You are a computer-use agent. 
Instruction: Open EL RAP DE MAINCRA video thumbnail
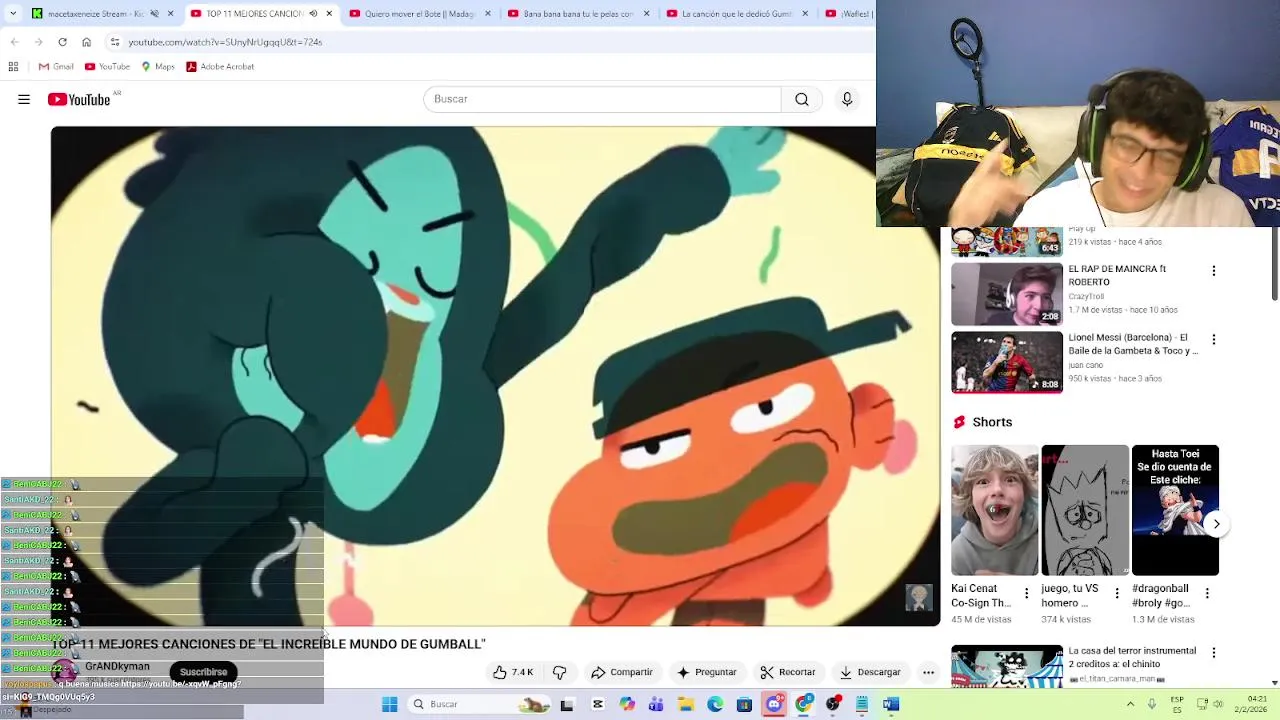tap(1007, 294)
